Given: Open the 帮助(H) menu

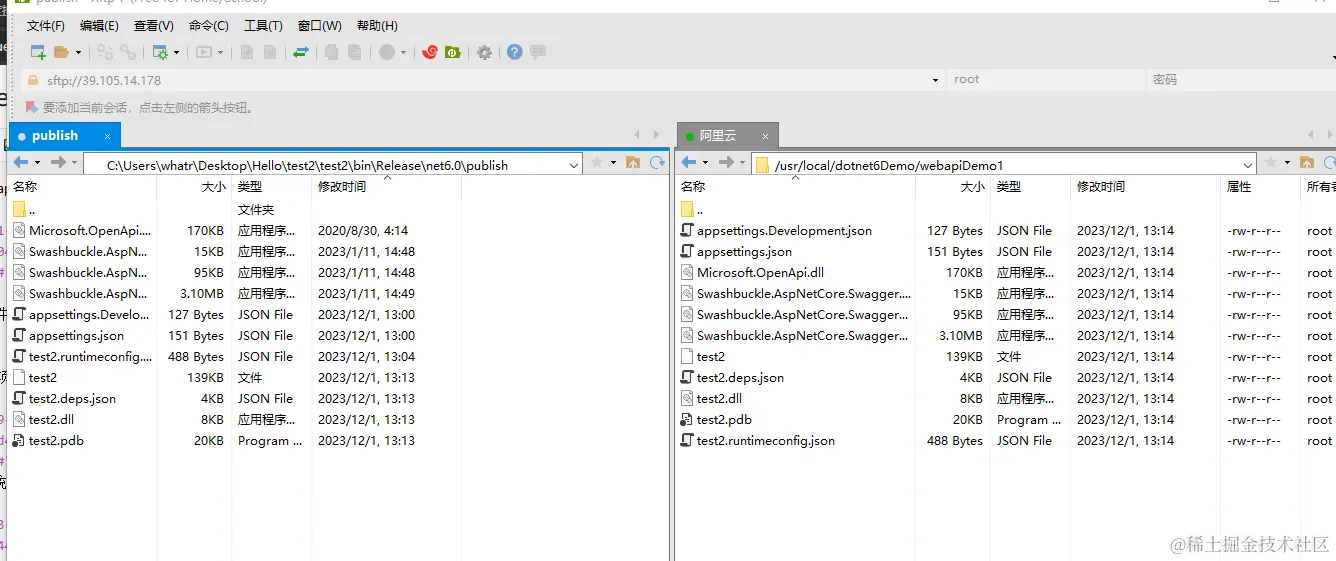Looking at the screenshot, I should 376,26.
